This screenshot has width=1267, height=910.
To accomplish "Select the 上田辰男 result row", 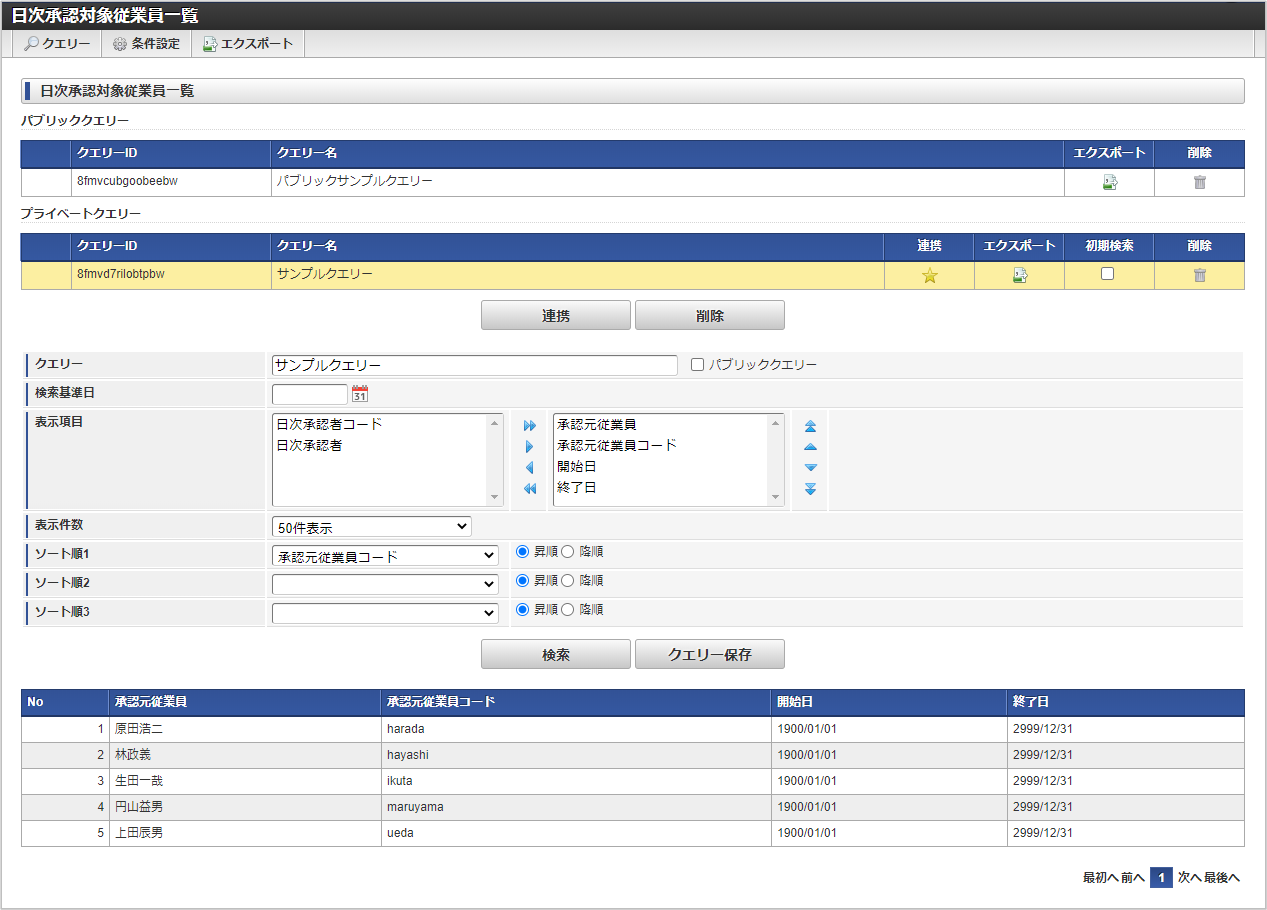I will [x=633, y=833].
